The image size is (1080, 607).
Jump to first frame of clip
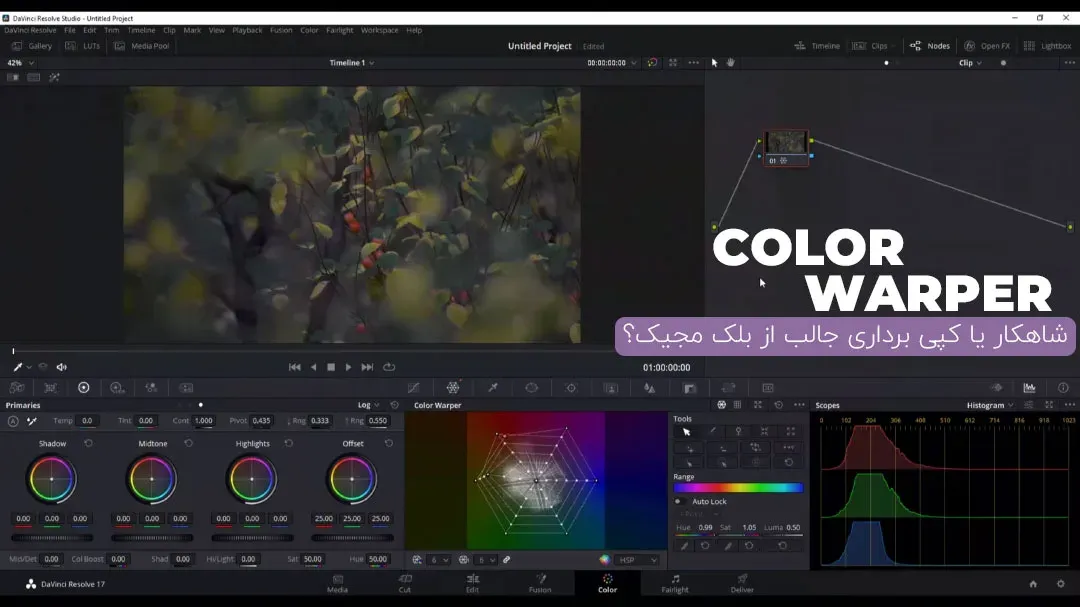coord(295,367)
